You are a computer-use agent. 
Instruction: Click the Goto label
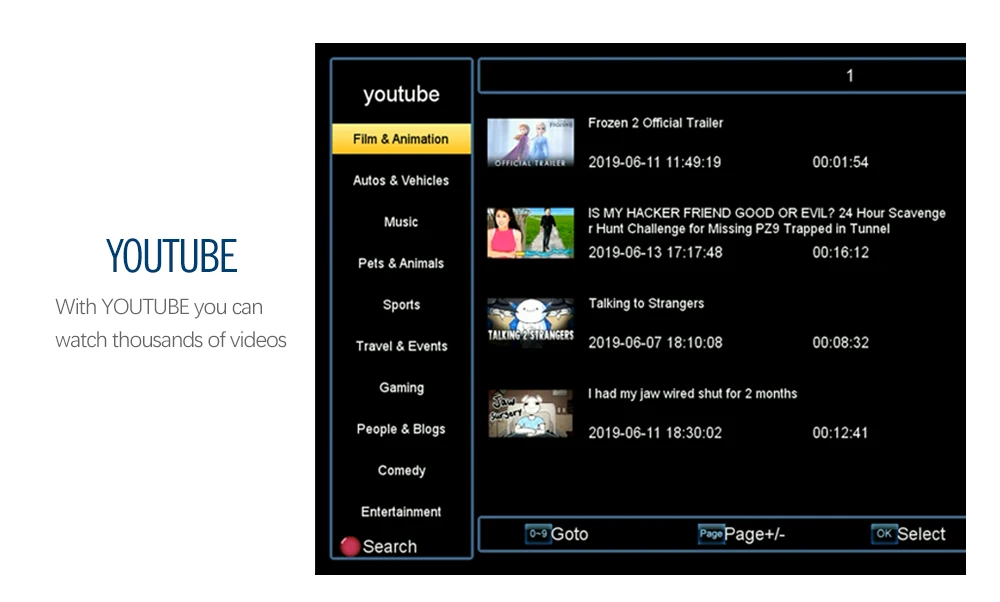[570, 534]
